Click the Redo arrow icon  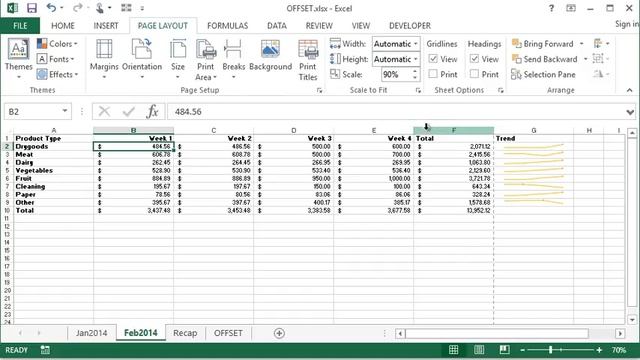point(77,8)
